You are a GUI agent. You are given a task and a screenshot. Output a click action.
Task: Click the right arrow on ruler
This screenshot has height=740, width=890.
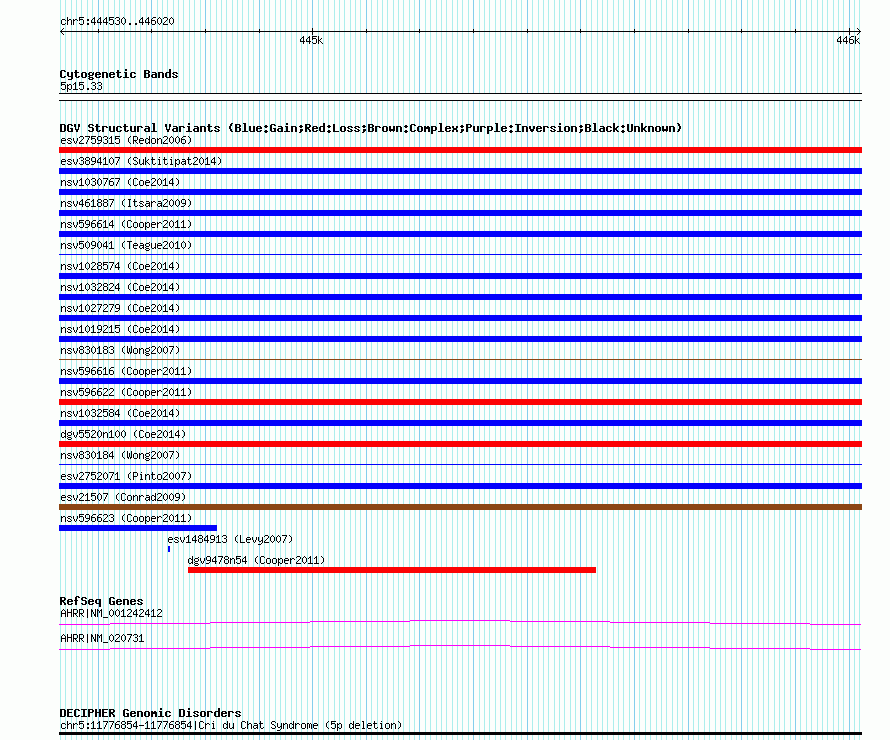coord(859,32)
